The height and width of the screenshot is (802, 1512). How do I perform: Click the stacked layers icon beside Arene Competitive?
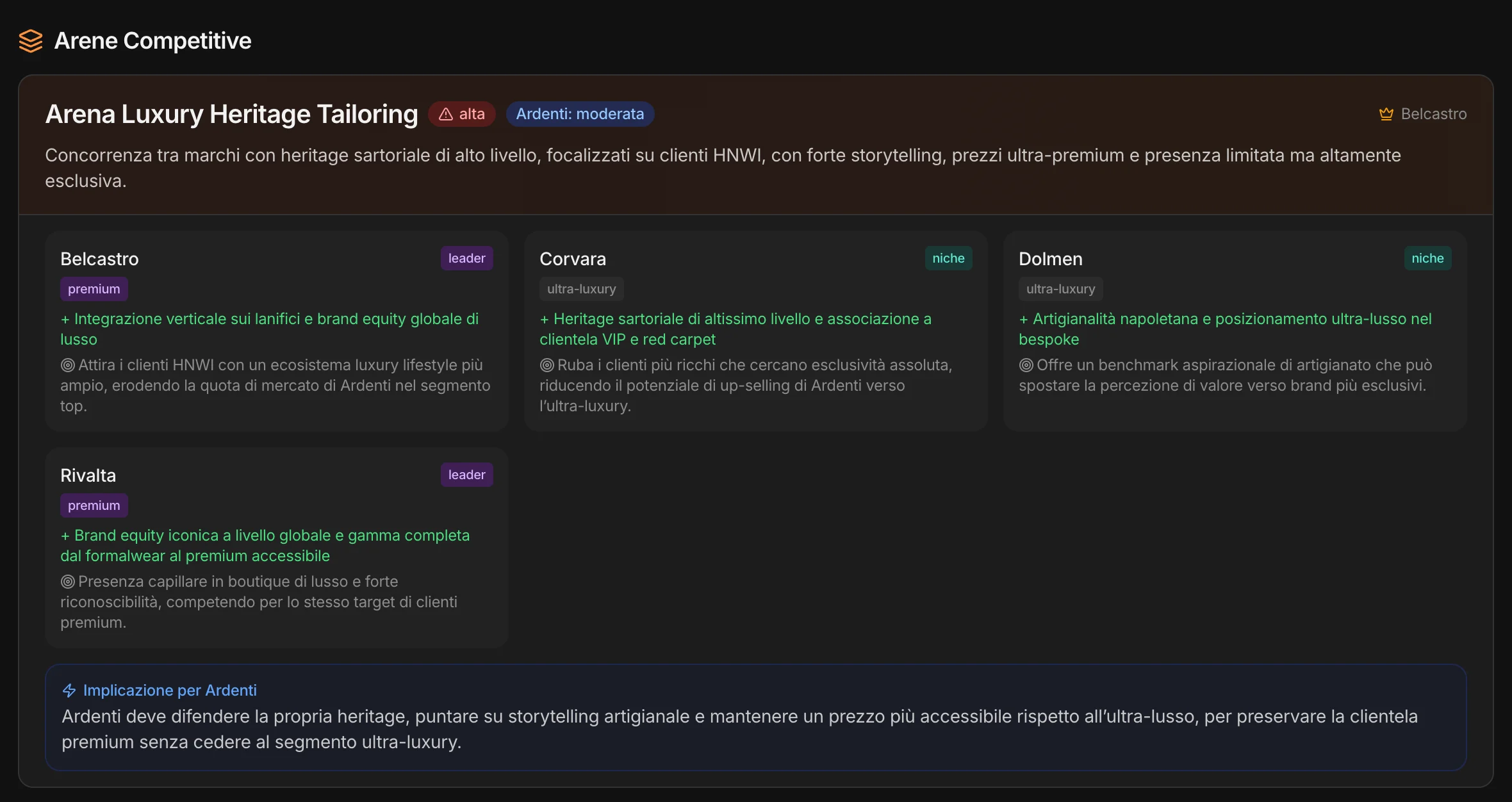coord(31,41)
